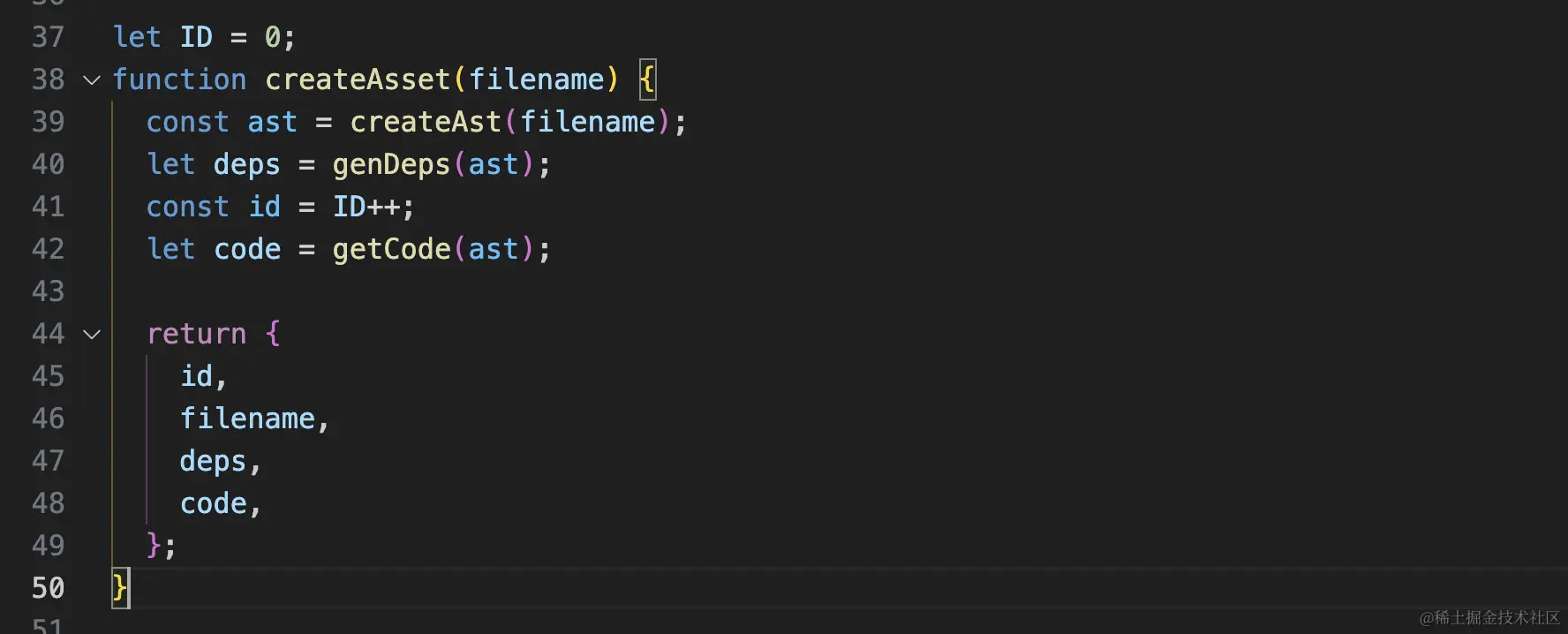The height and width of the screenshot is (634, 1568).
Task: Click the ID++ expression on line 41
Action: 366,207
